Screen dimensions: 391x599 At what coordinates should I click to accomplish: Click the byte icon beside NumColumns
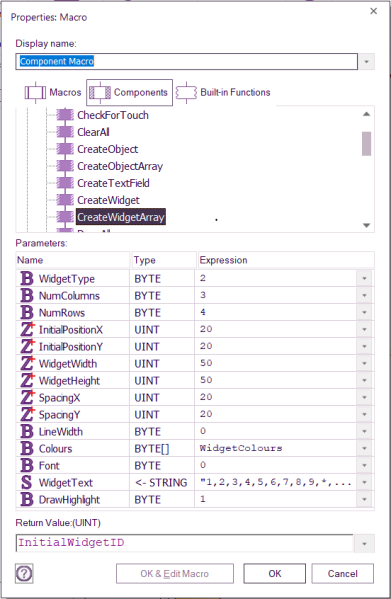click(x=27, y=295)
